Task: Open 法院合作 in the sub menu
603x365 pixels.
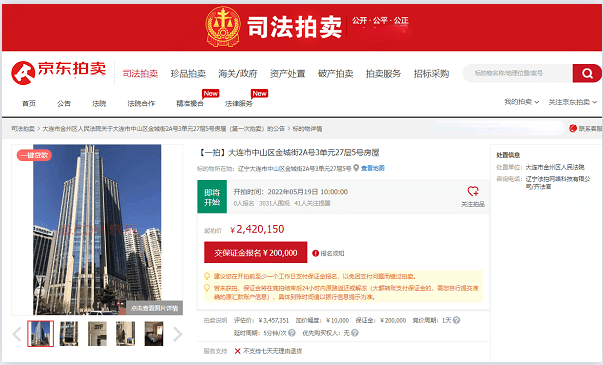Action: click(x=141, y=103)
